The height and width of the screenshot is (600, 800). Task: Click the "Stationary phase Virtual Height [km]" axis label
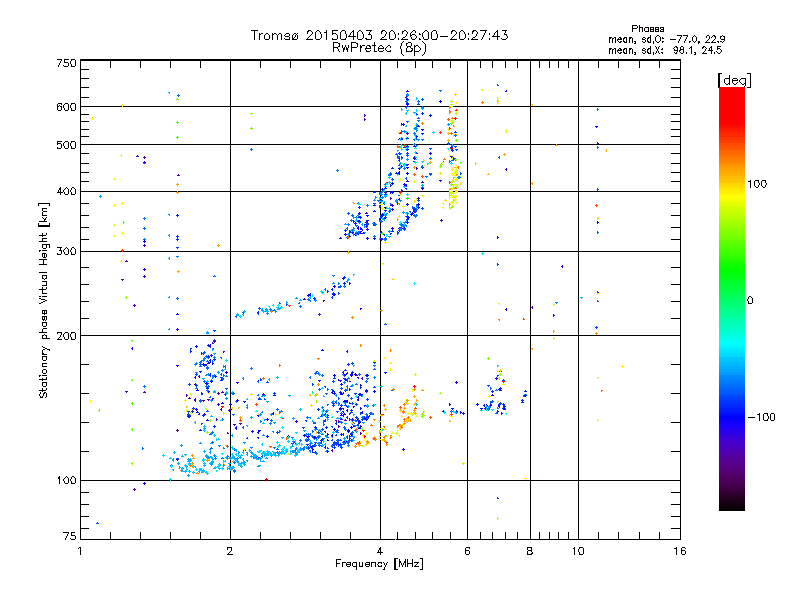tap(43, 301)
